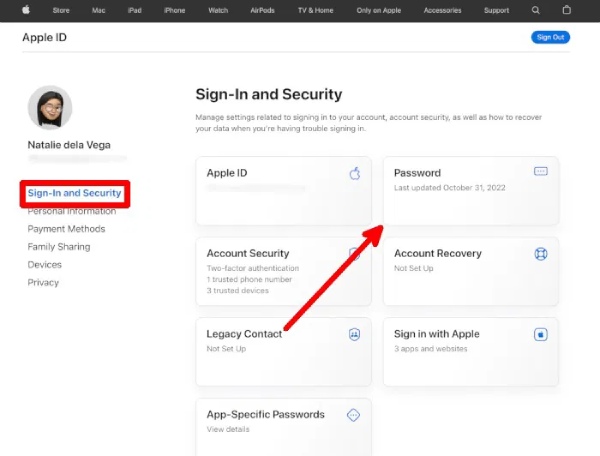Image resolution: width=600 pixels, height=456 pixels.
Task: Open the shopping bag icon
Action: click(565, 10)
